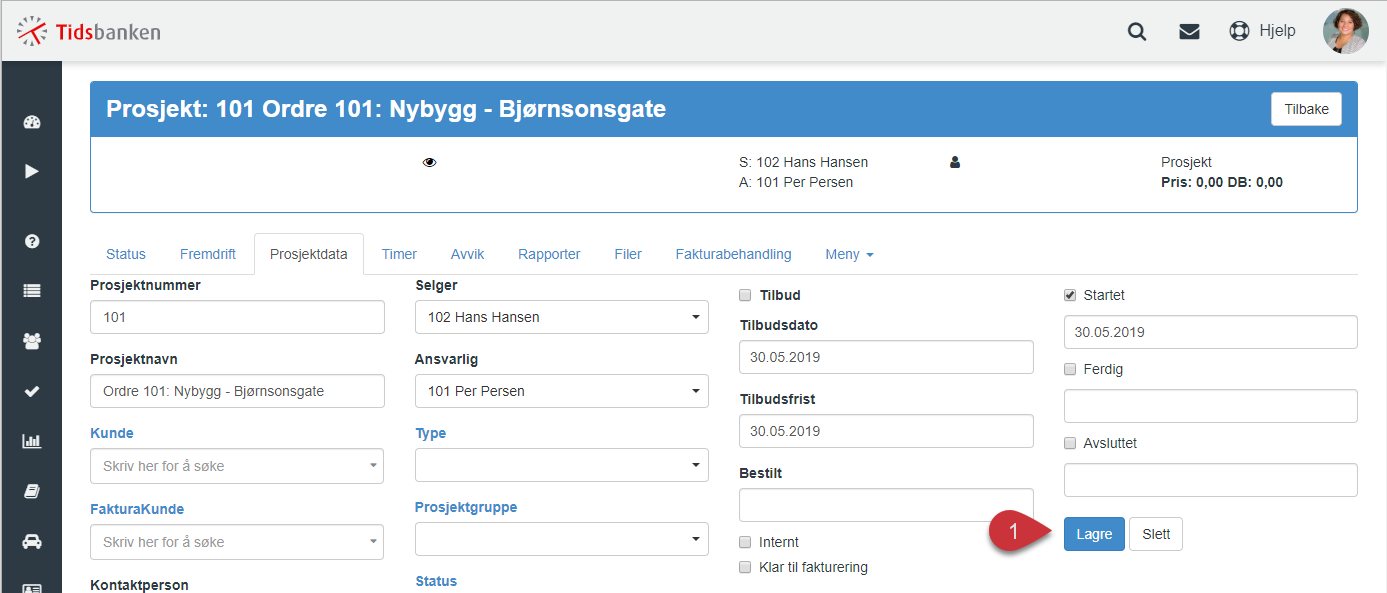Enable the Tilbud checkbox

[745, 295]
